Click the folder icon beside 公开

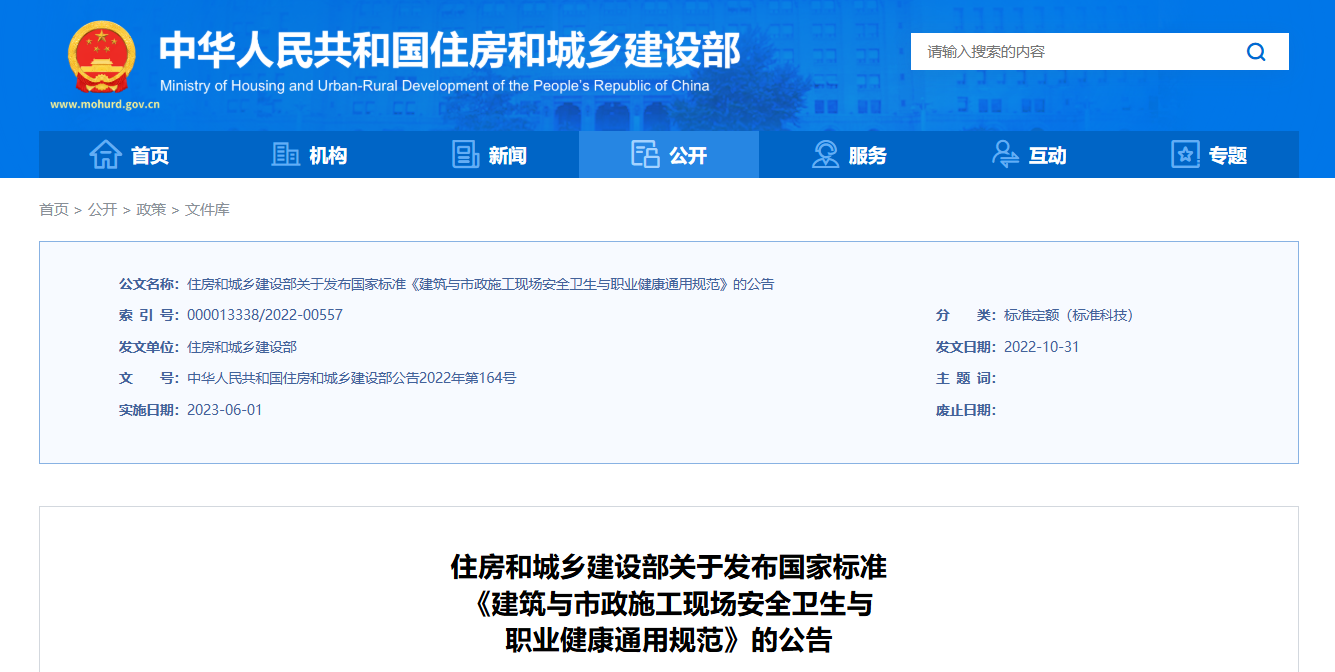(643, 154)
